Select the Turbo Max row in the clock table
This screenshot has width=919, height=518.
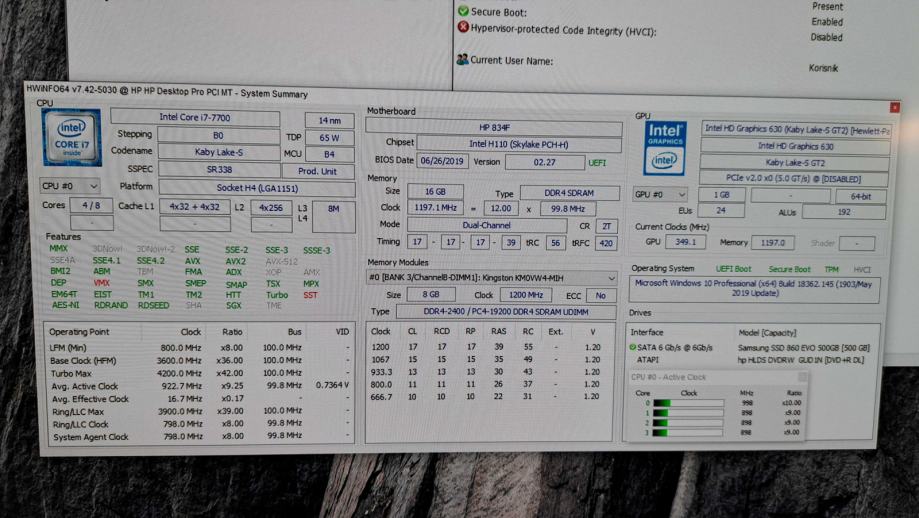(x=72, y=373)
